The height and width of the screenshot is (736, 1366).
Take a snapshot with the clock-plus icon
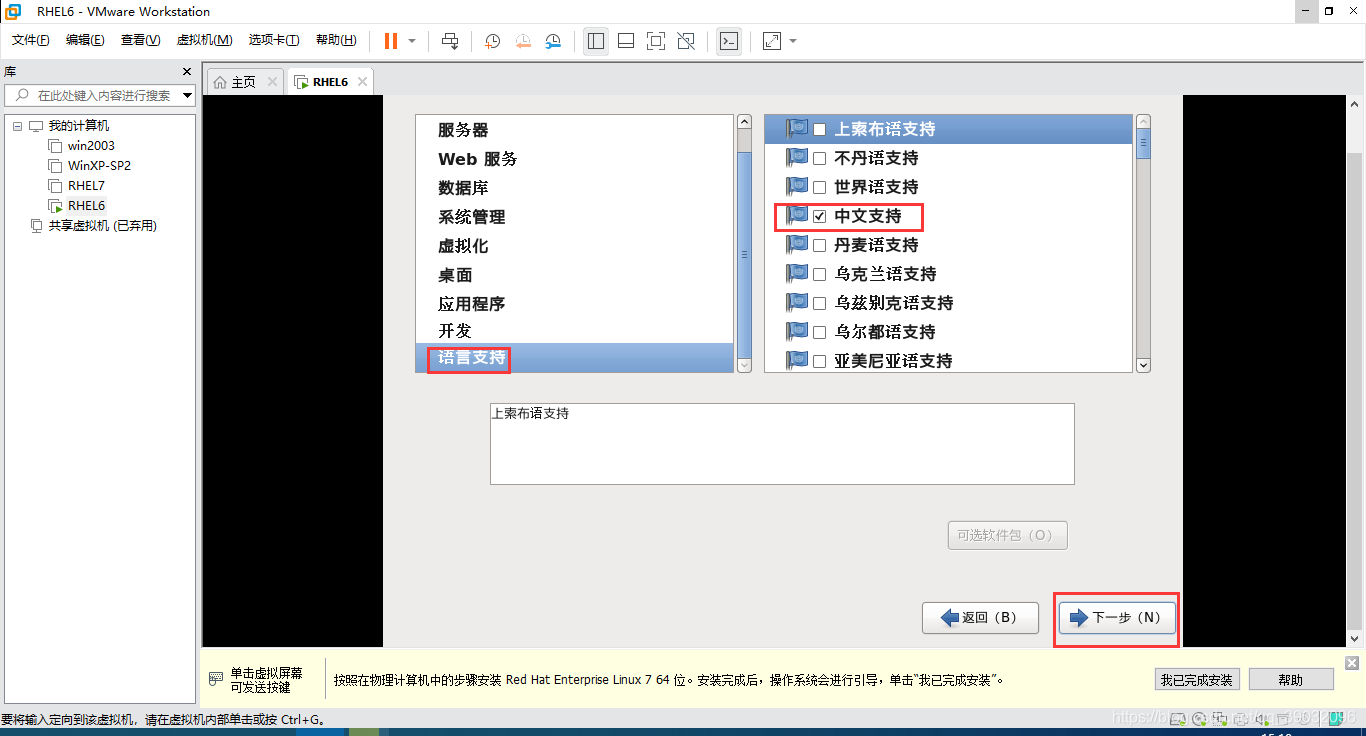tap(493, 41)
